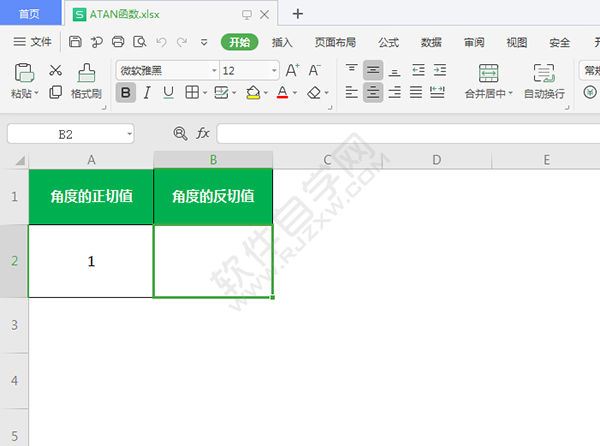Align text right
This screenshot has width=600, height=446.
coord(395,92)
